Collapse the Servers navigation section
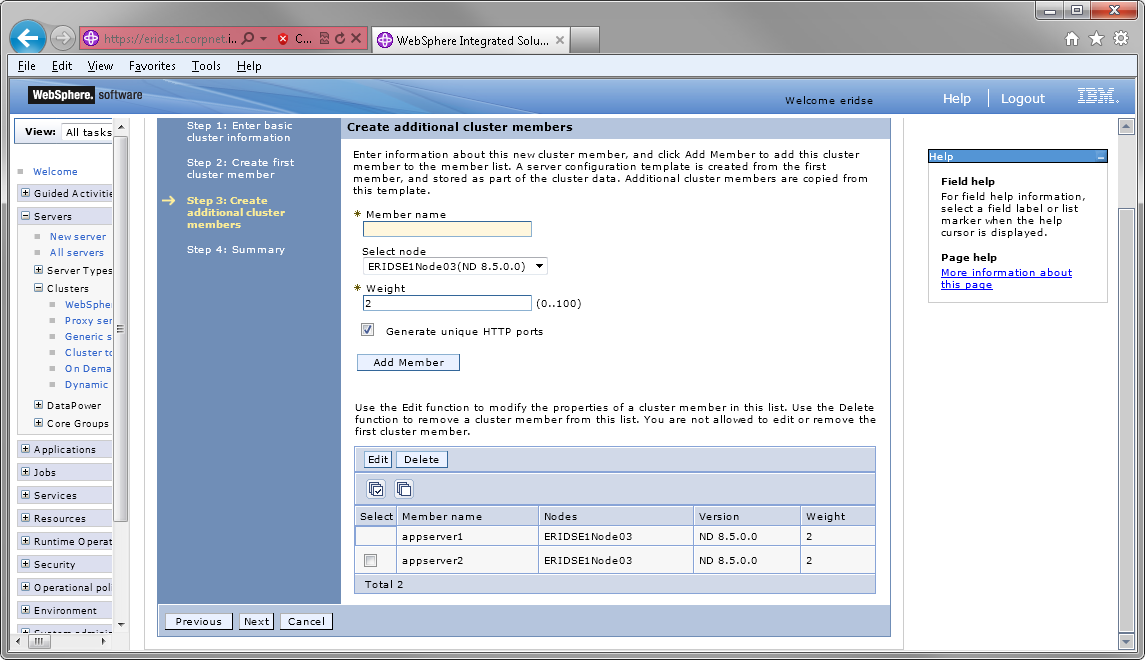Screen dimensions: 1145x660 pyautogui.click(x=26, y=215)
